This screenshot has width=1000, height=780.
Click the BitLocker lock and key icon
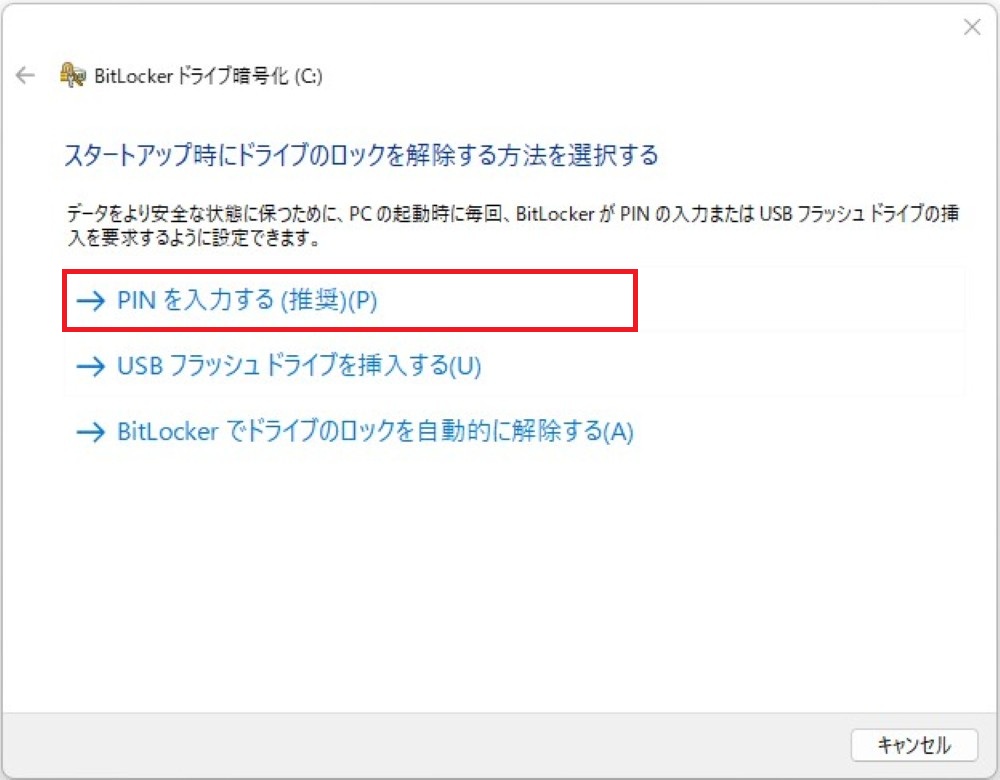click(73, 75)
